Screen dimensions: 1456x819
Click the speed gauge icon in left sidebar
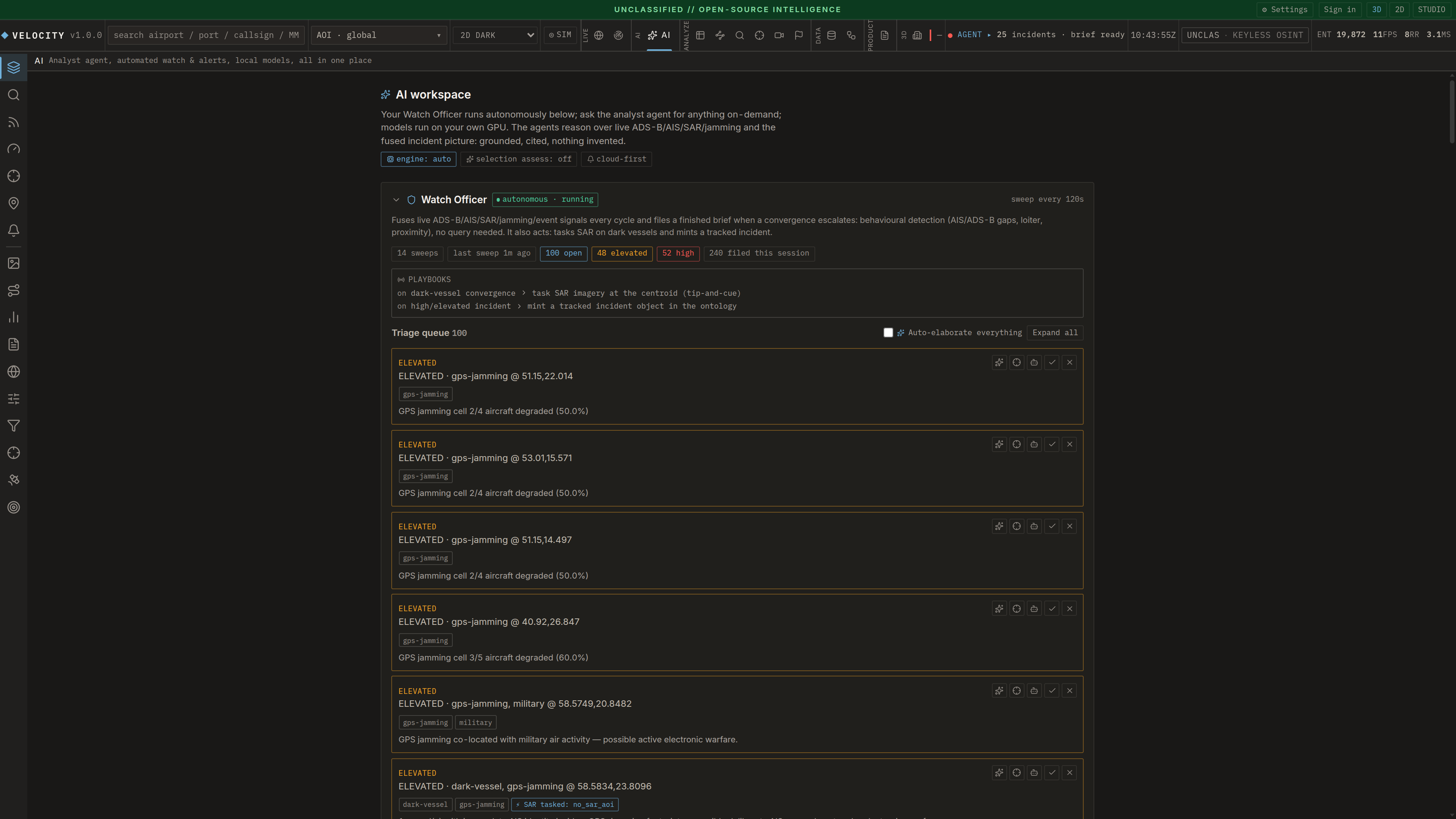(x=14, y=149)
